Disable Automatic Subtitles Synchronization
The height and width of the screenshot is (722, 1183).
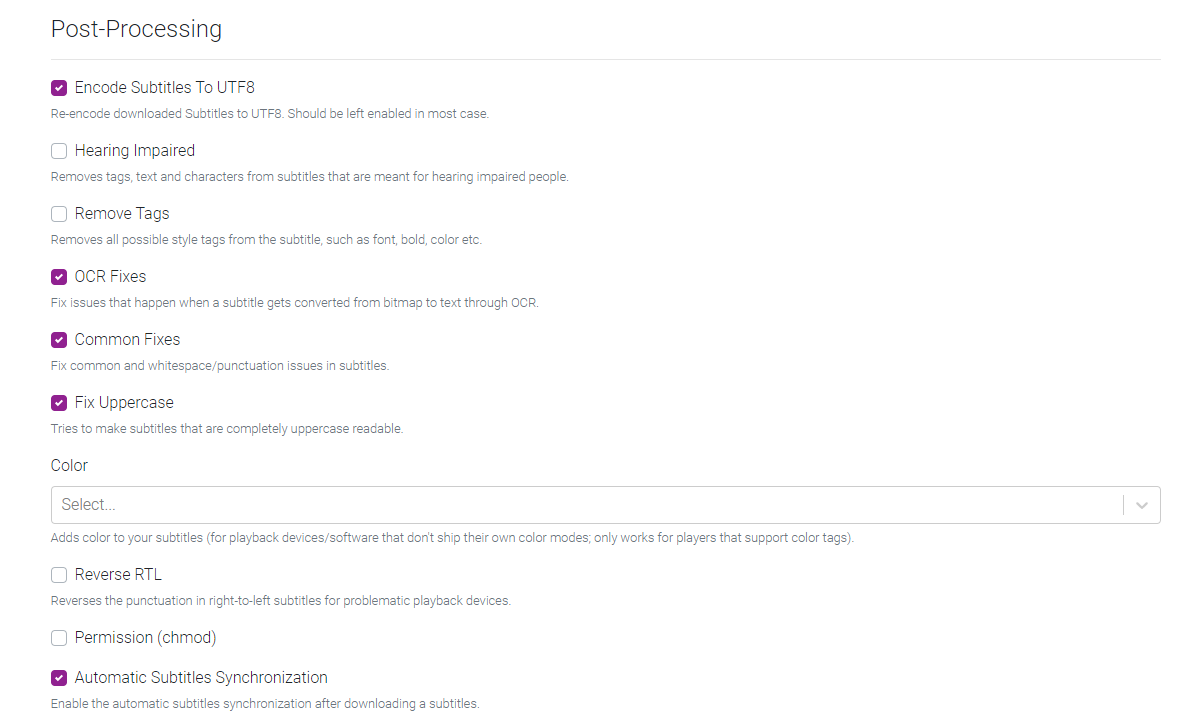pos(58,677)
